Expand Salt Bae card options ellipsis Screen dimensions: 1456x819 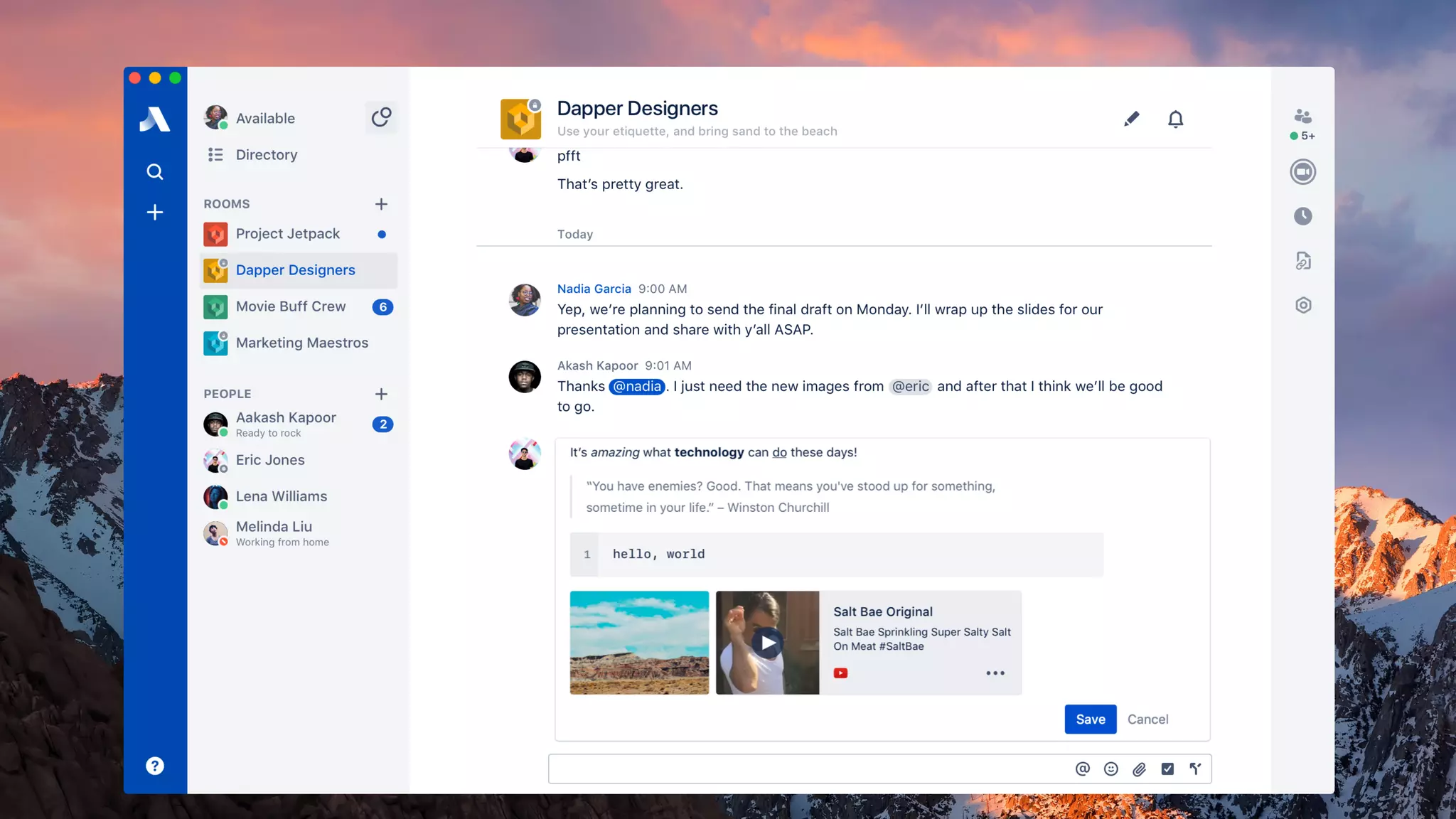[x=995, y=673]
